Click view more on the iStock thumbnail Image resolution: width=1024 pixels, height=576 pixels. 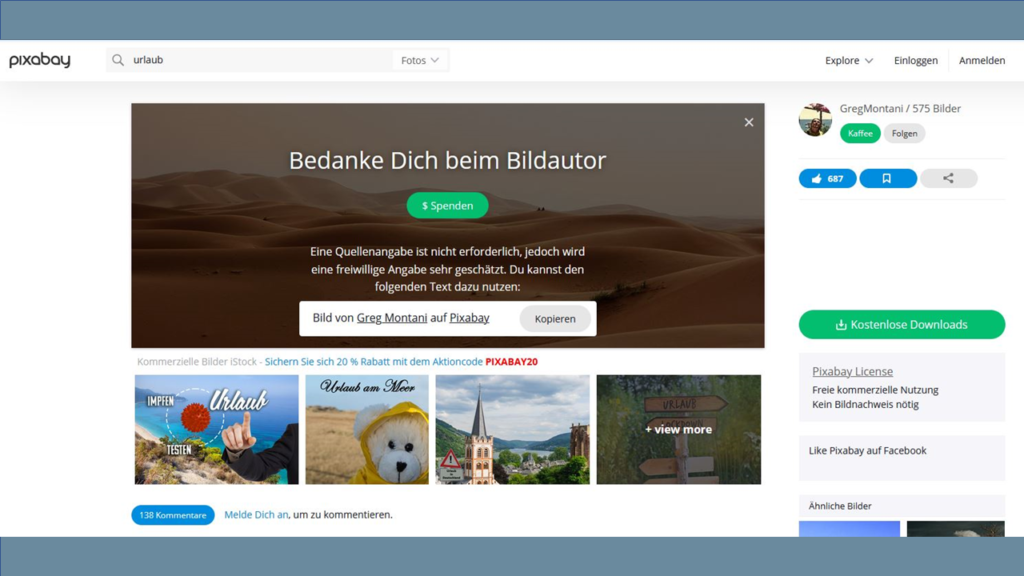pos(678,430)
